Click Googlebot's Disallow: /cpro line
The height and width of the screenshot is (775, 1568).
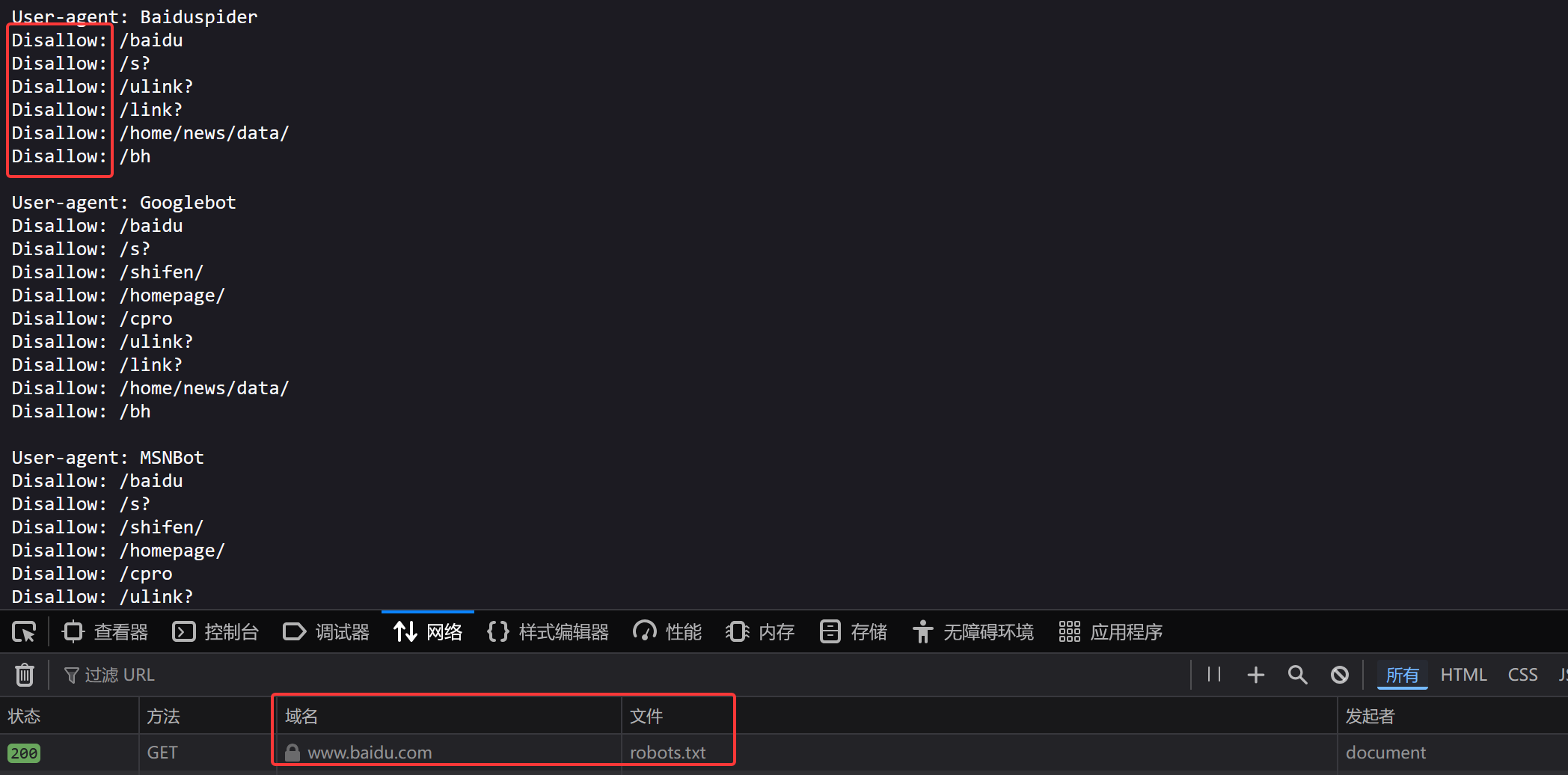pyautogui.click(x=92, y=319)
